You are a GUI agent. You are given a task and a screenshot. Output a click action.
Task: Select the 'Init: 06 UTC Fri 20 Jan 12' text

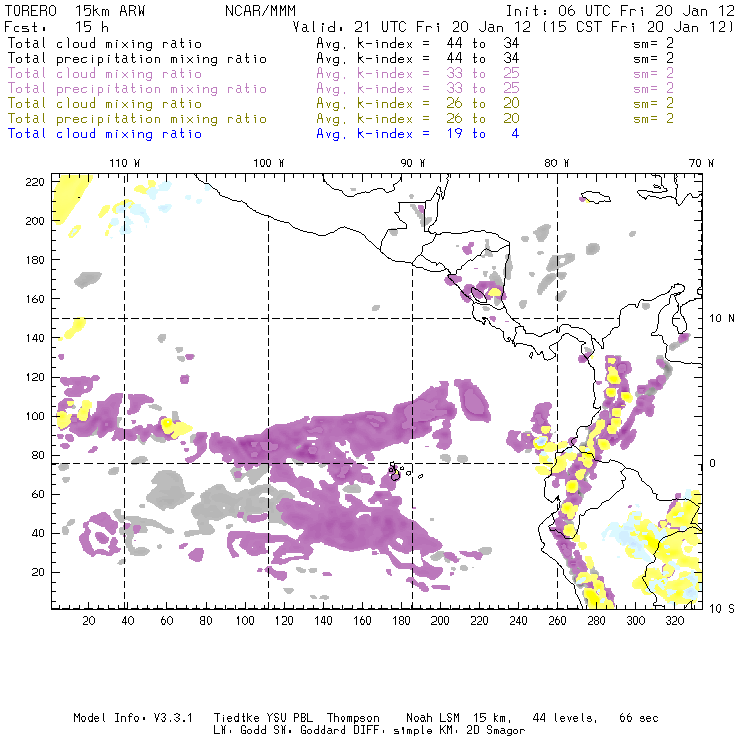620,11
